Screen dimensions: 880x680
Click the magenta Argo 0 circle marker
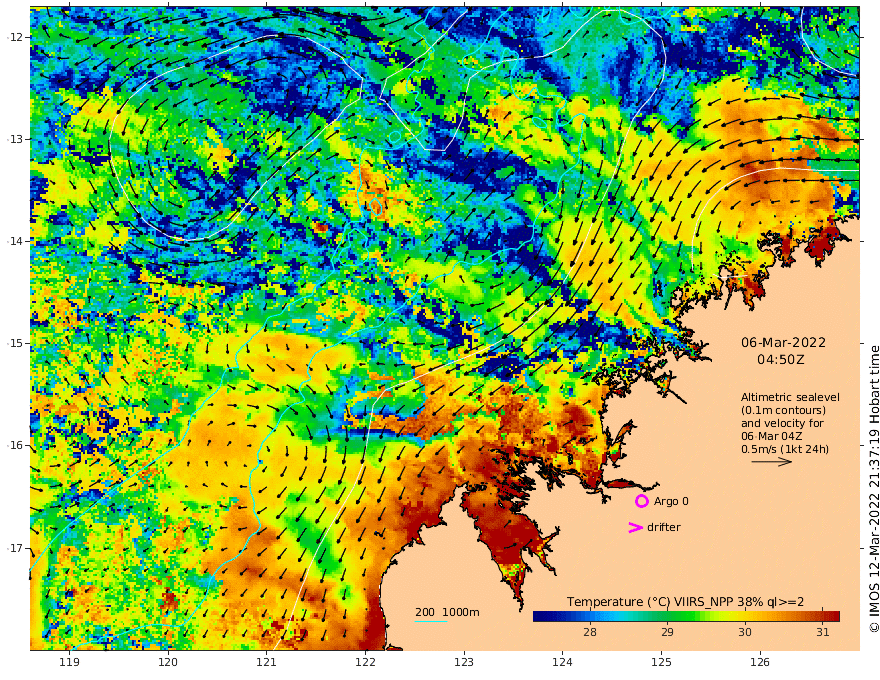point(641,501)
